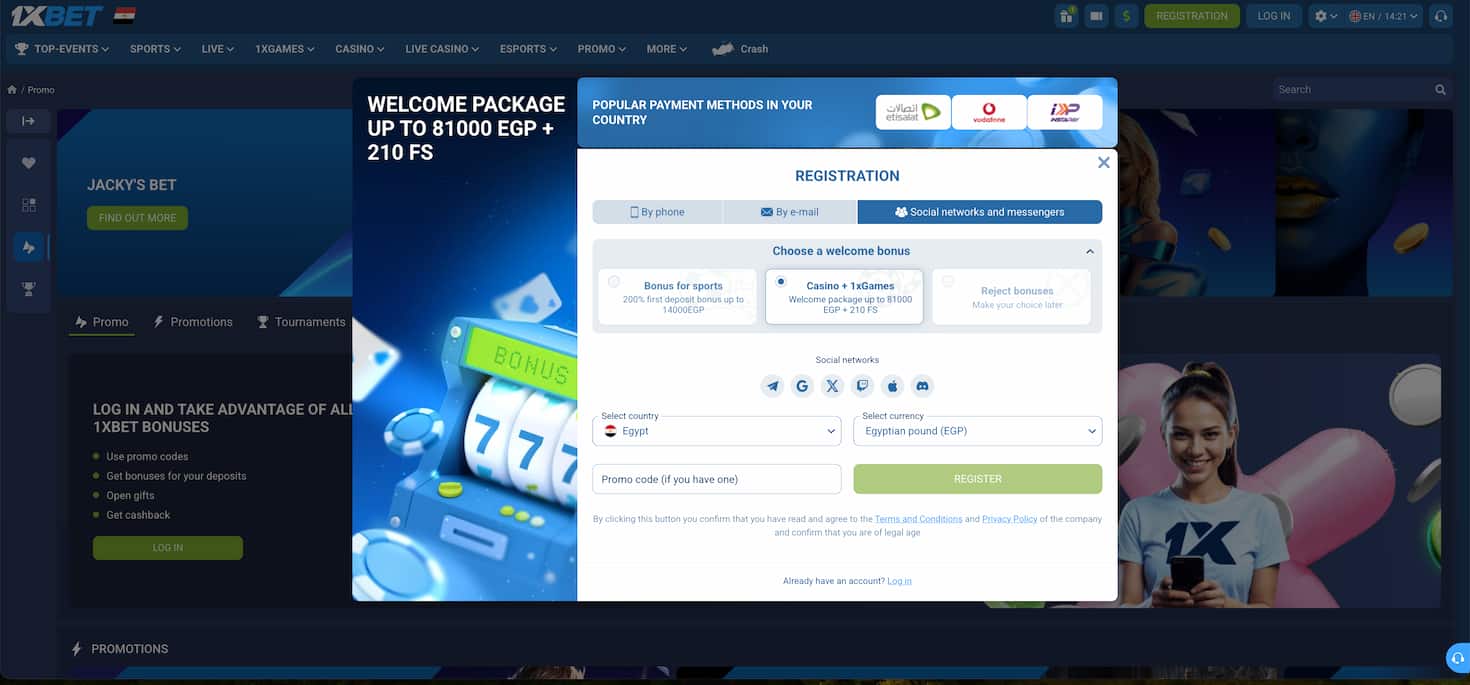The height and width of the screenshot is (685, 1470).
Task: Click the Promo code input field
Action: pyautogui.click(x=717, y=479)
